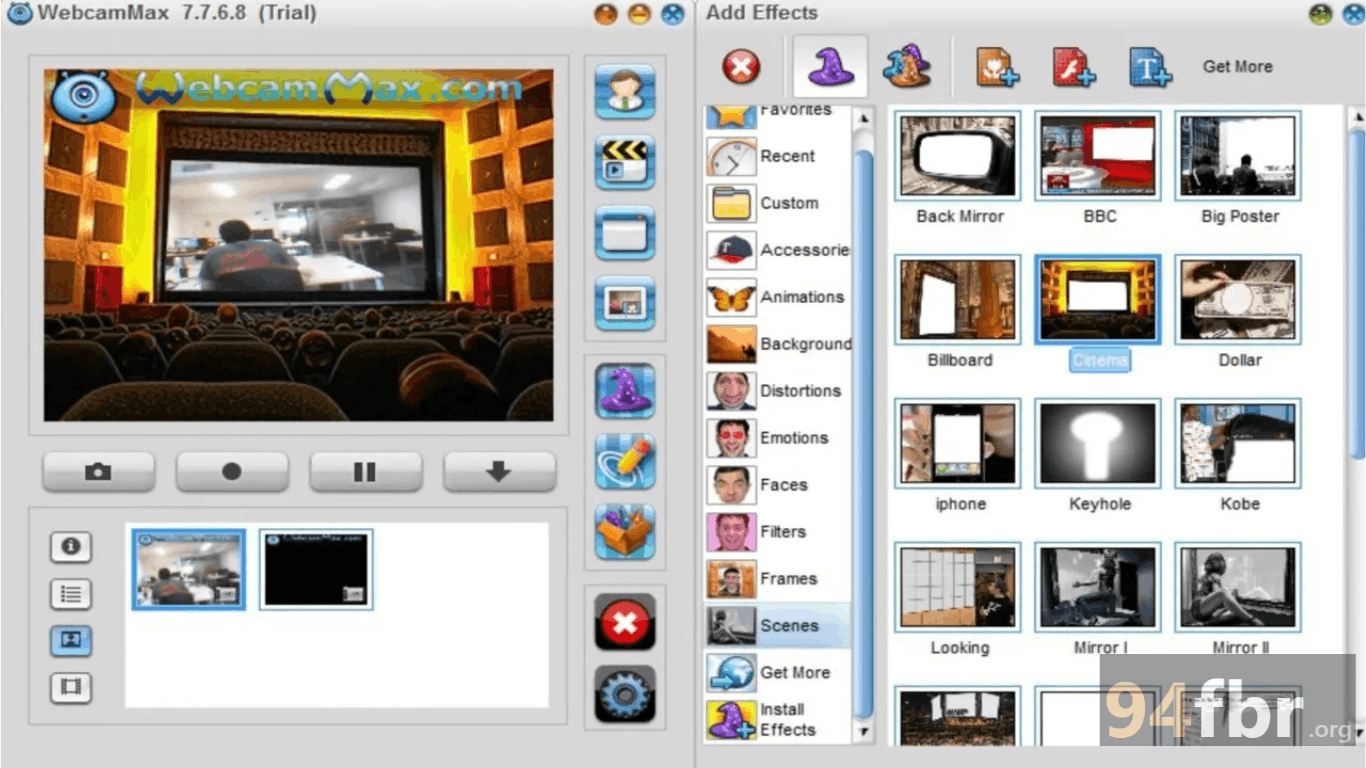Switch to film strip video view icon
The width and height of the screenshot is (1366, 768).
tap(71, 688)
